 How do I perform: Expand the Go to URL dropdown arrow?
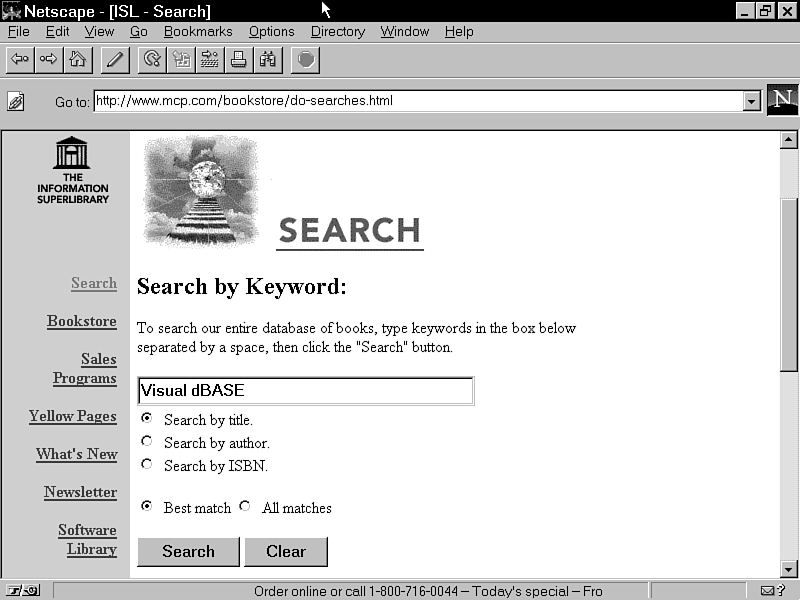tap(752, 101)
